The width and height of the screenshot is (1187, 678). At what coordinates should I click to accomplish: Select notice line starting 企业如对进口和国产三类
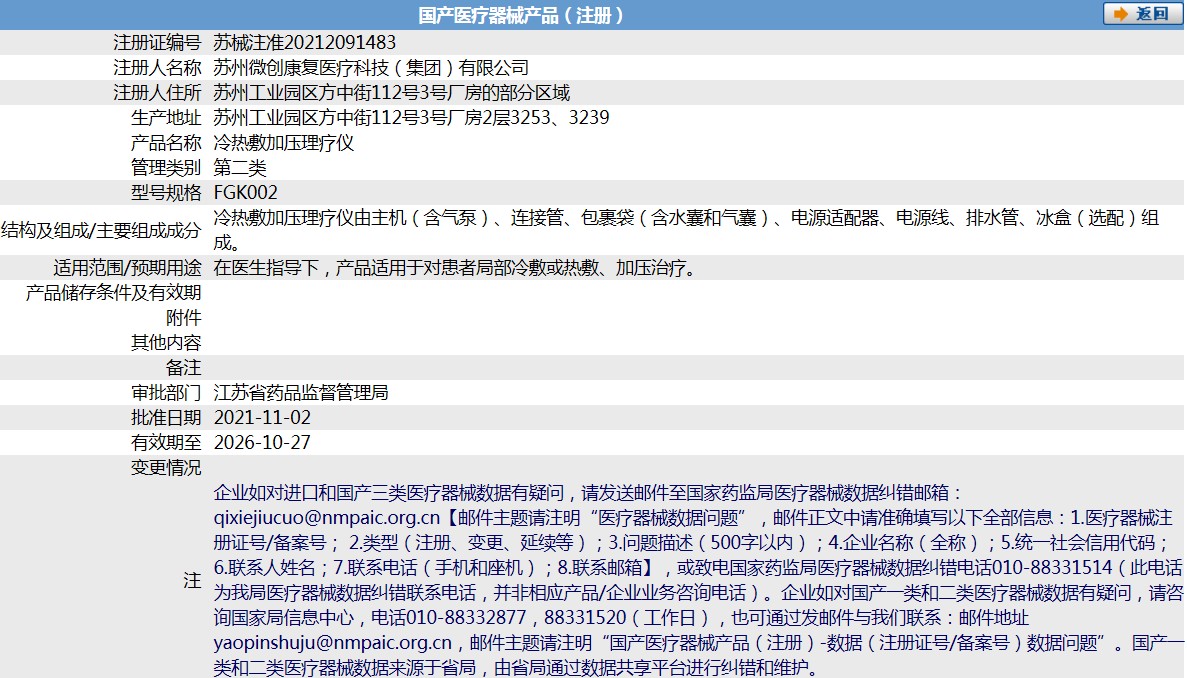click(x=587, y=493)
